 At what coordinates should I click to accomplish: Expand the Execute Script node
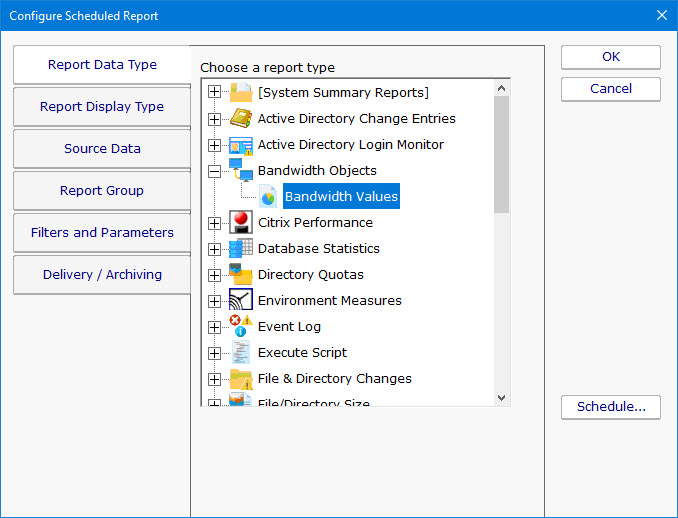coord(214,353)
